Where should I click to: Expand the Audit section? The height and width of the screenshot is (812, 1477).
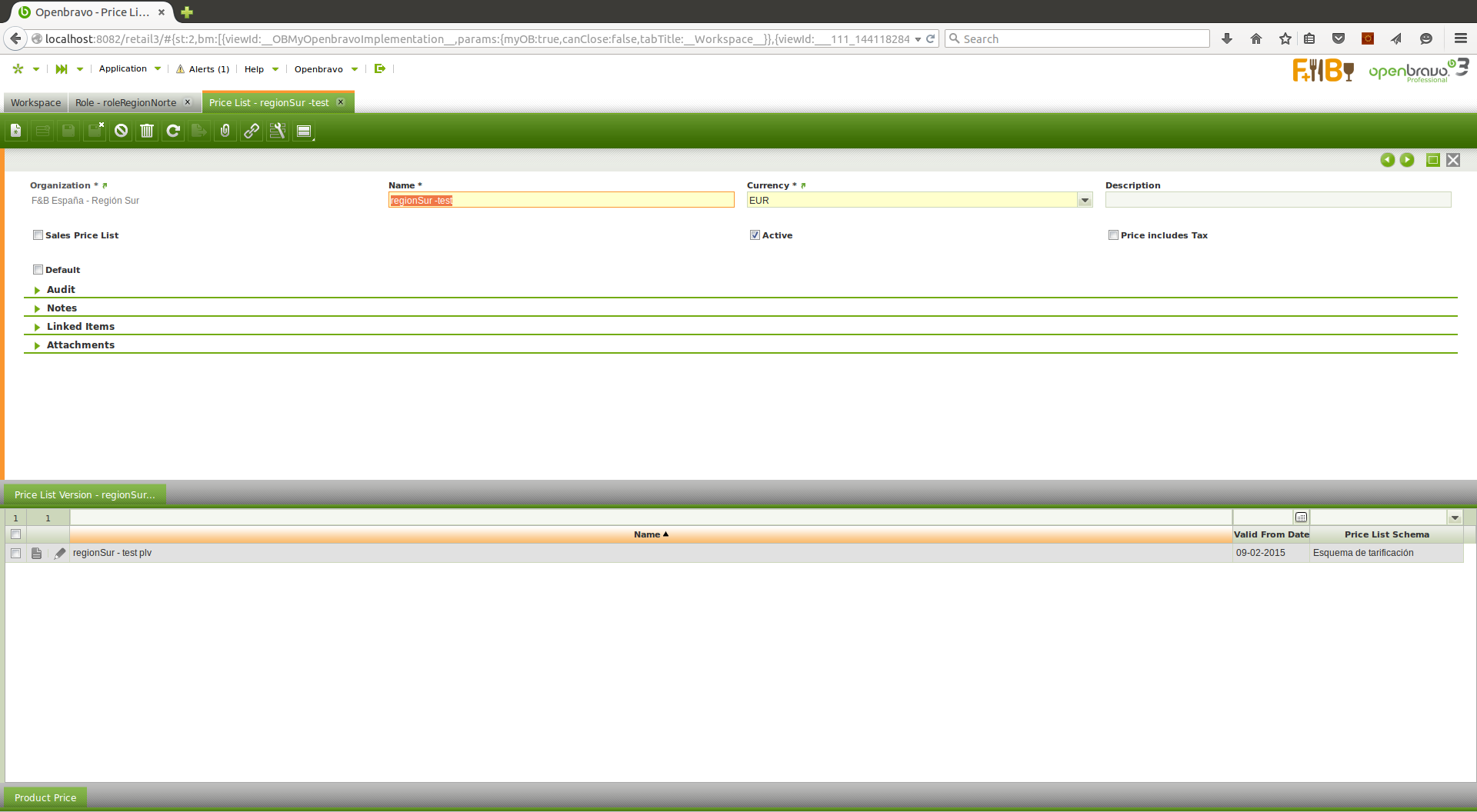coord(61,290)
